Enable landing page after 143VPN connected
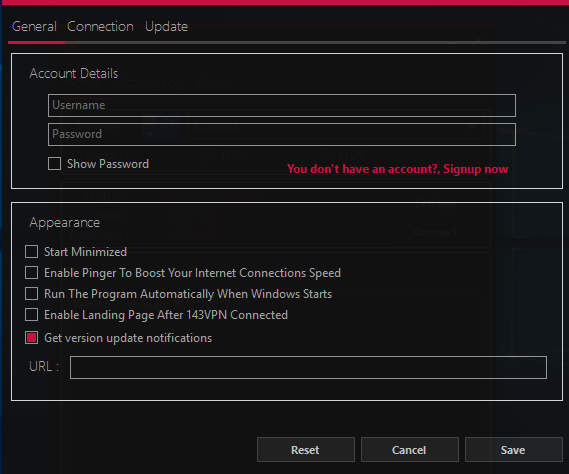The width and height of the screenshot is (569, 474). (x=32, y=315)
